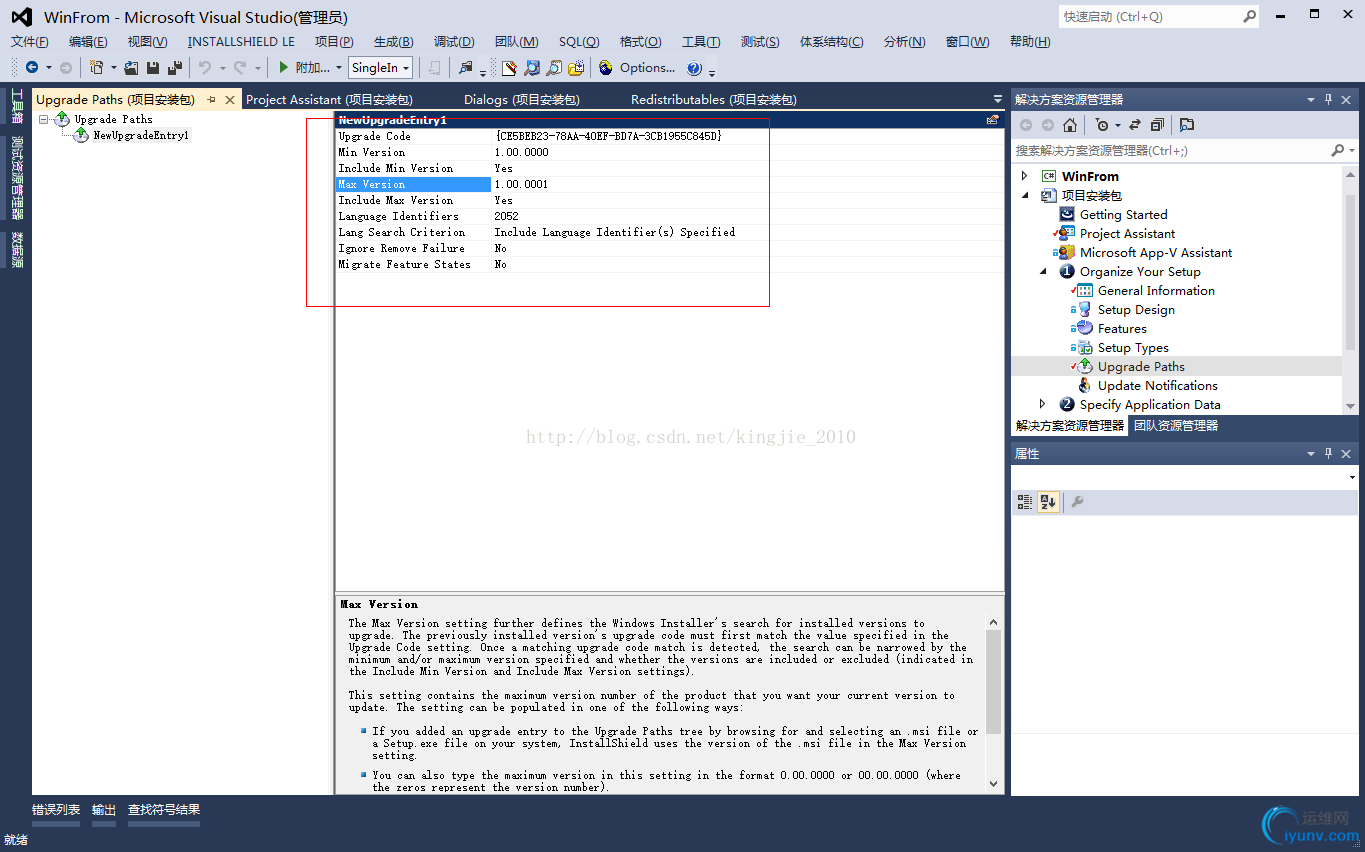Click the Find in Files toolbar icon
Screen dimensions: 1365x852
465,67
